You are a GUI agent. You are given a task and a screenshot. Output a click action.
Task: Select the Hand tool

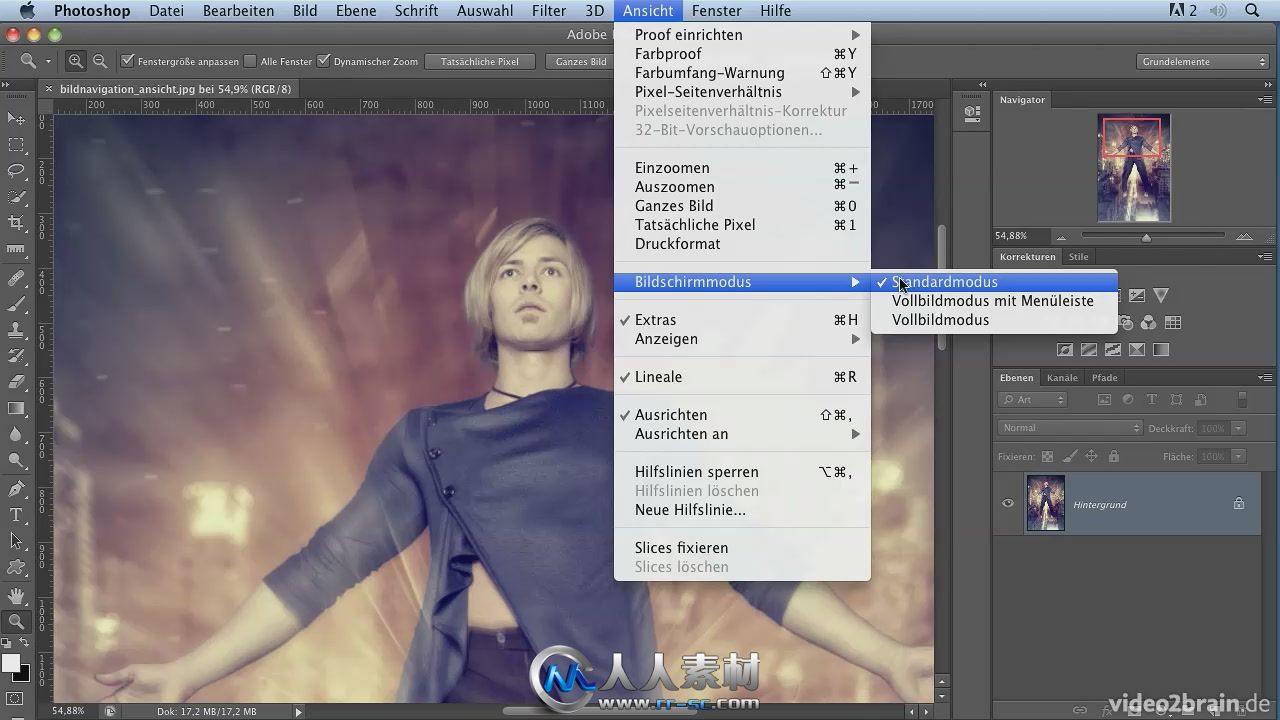tap(16, 596)
